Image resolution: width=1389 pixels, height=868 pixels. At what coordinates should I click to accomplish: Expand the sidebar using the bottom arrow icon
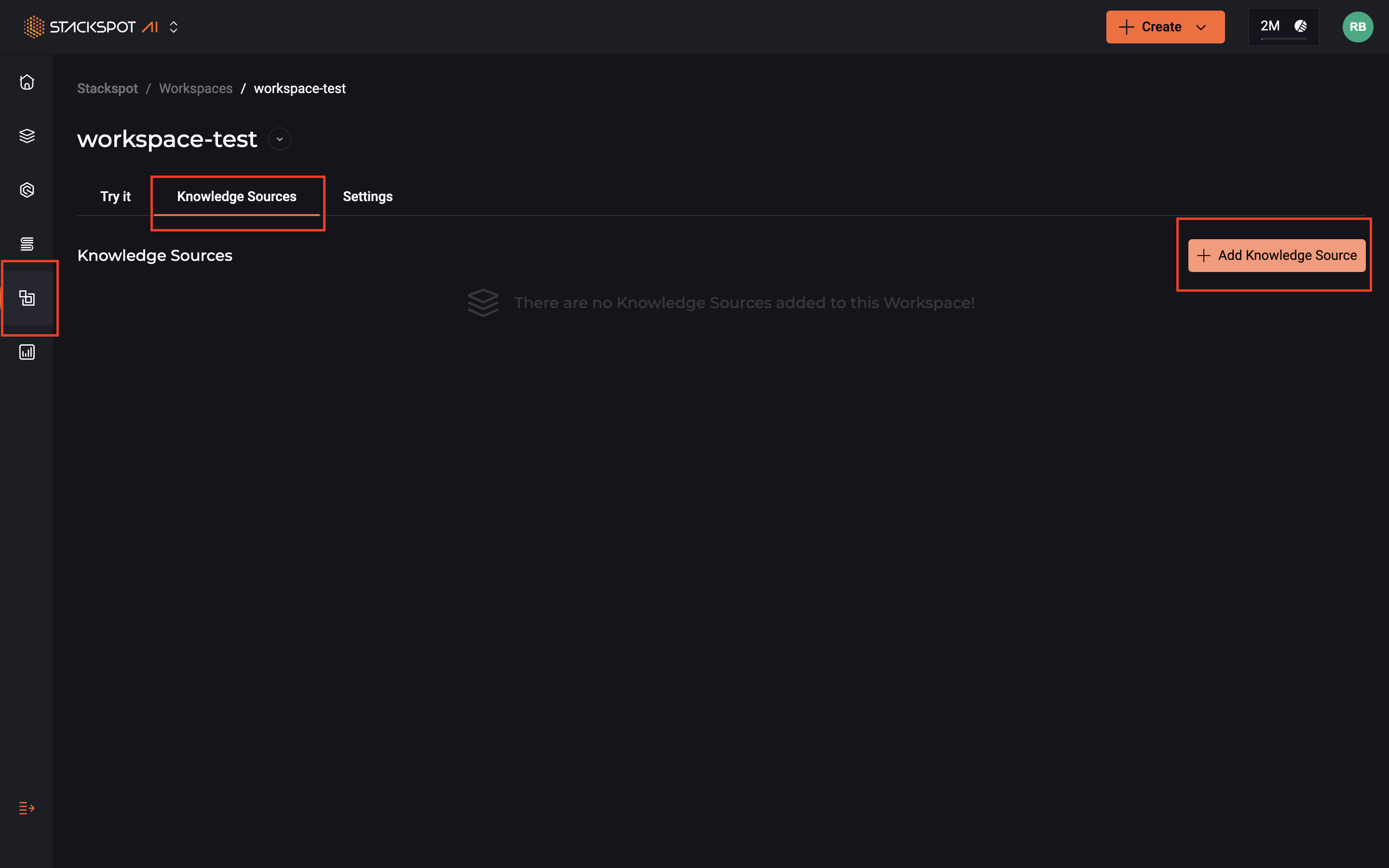[26, 808]
